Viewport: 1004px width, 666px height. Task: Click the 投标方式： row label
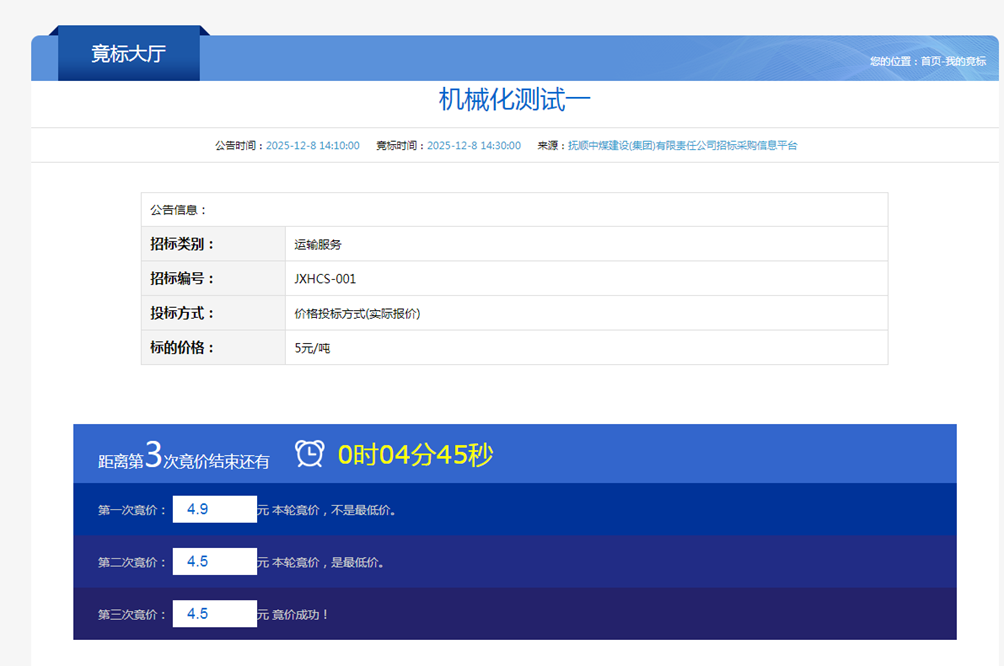click(x=182, y=313)
